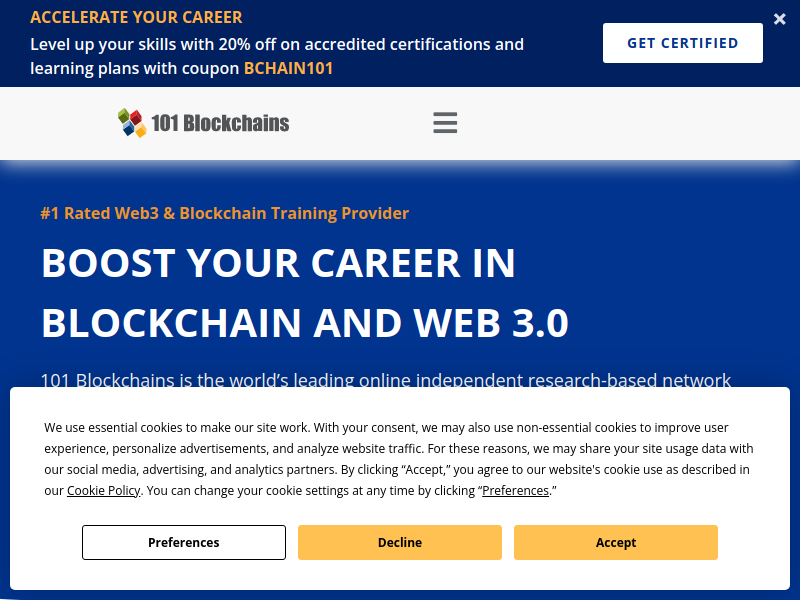This screenshot has height=600, width=800.
Task: Click the 20% off accredited certifications line
Action: [x=277, y=44]
